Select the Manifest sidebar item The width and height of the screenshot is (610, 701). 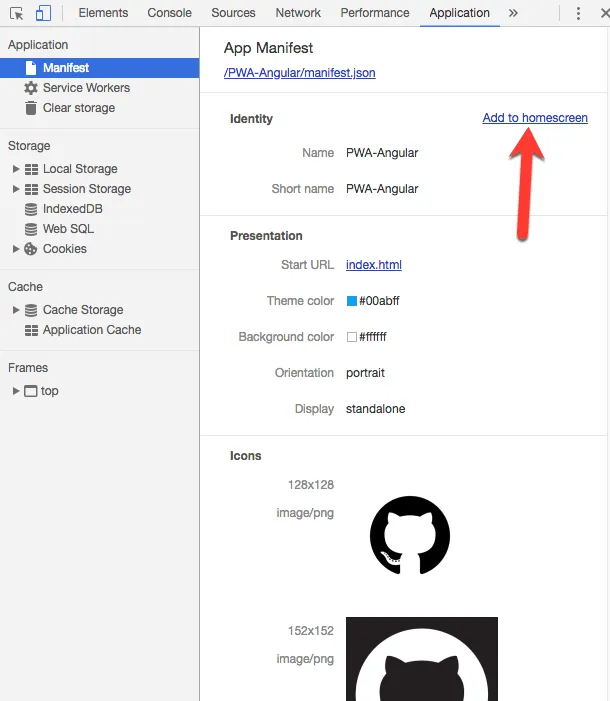[66, 68]
